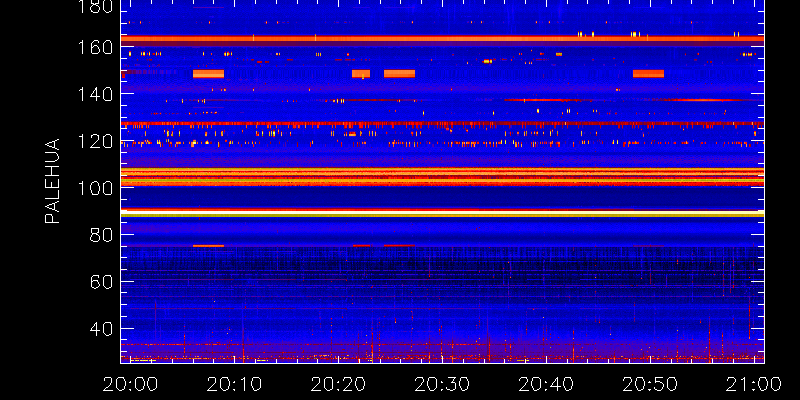Select the 21:00 time axis label
Image resolution: width=800 pixels, height=400 pixels.
[755, 384]
